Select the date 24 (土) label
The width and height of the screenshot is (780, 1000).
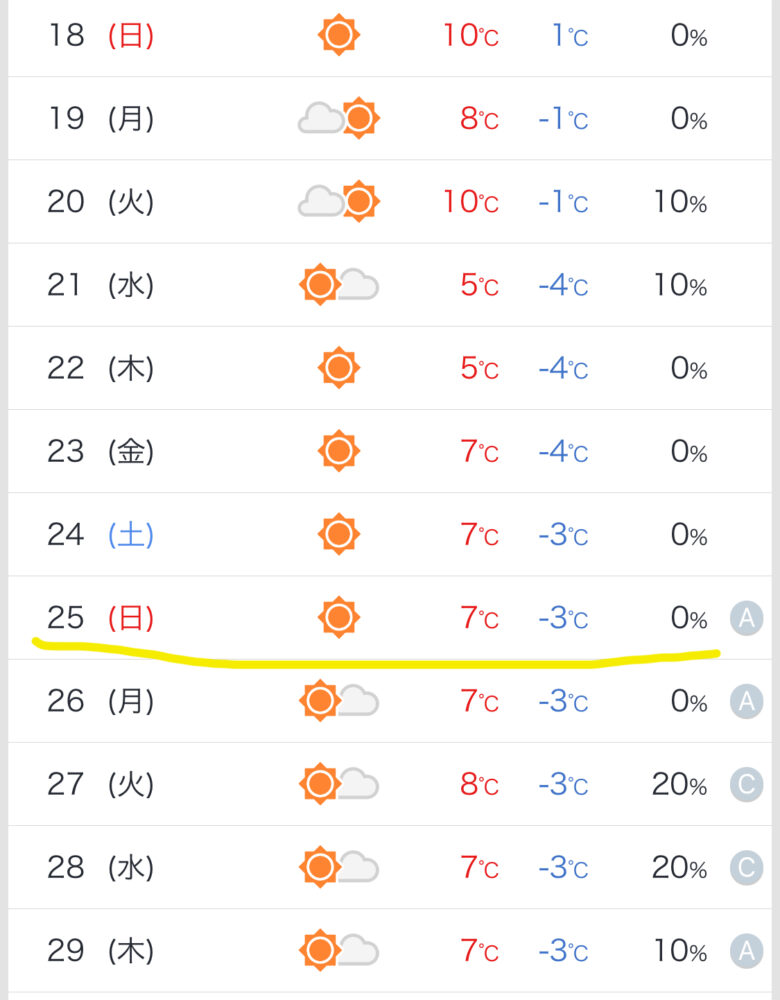(x=100, y=535)
